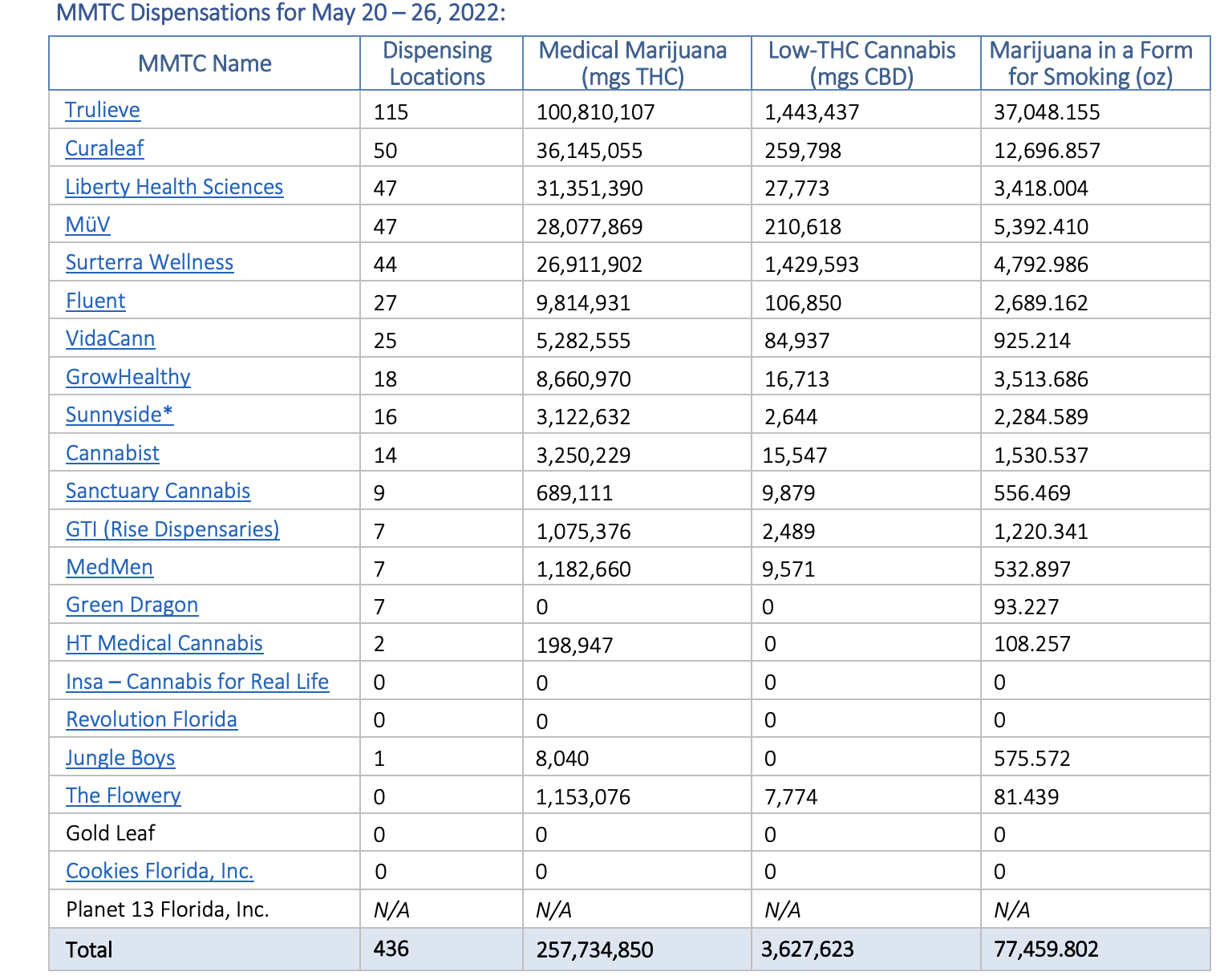Open the VidaCann link
This screenshot has height=980, width=1232.
click(x=110, y=338)
